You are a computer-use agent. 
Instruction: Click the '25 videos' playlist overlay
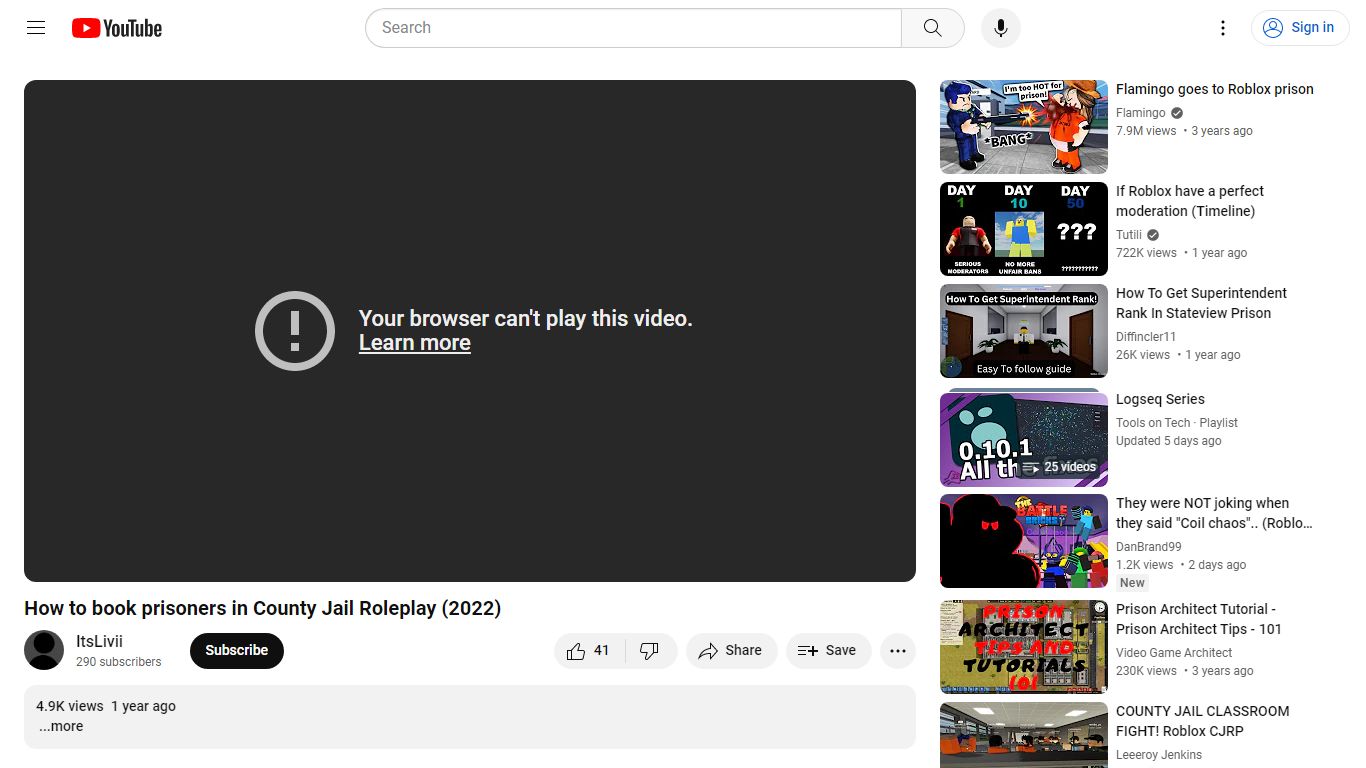[x=1060, y=467]
